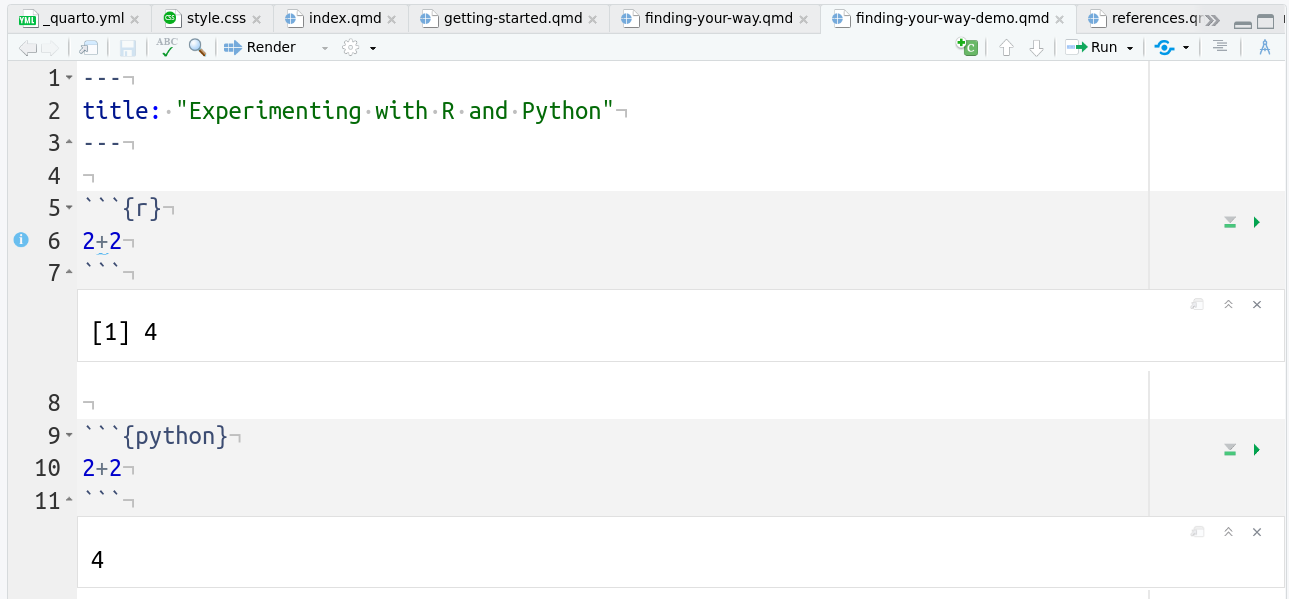Screen dimensions: 1289x599
Task: Collapse the python chunk output
Action: [1228, 533]
